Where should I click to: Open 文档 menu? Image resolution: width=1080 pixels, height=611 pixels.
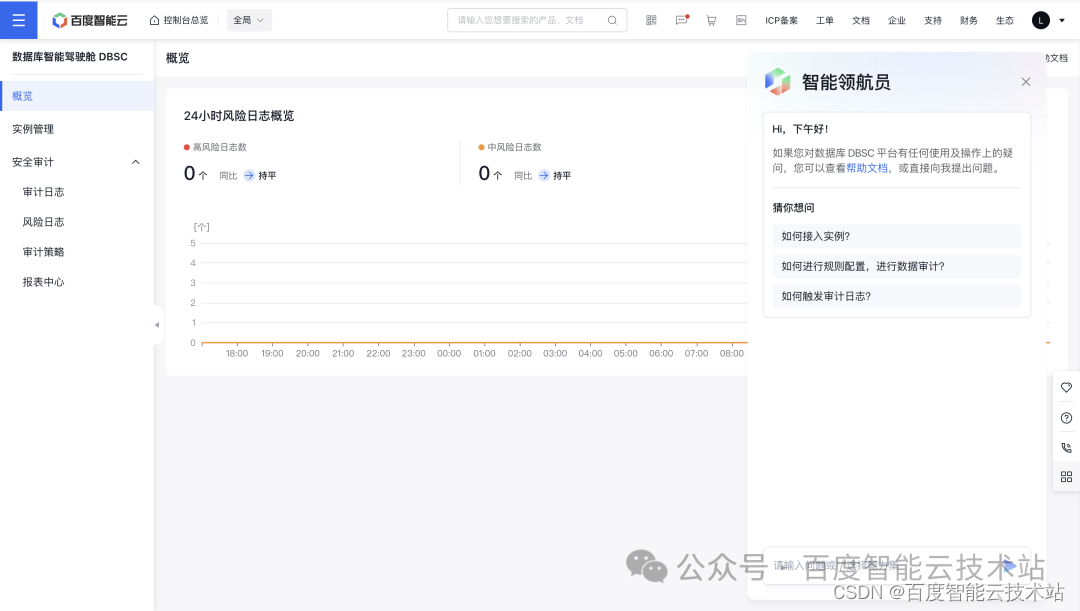861,20
